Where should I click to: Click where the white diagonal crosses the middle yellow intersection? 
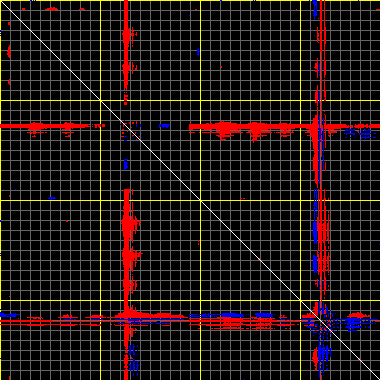click(x=200, y=200)
